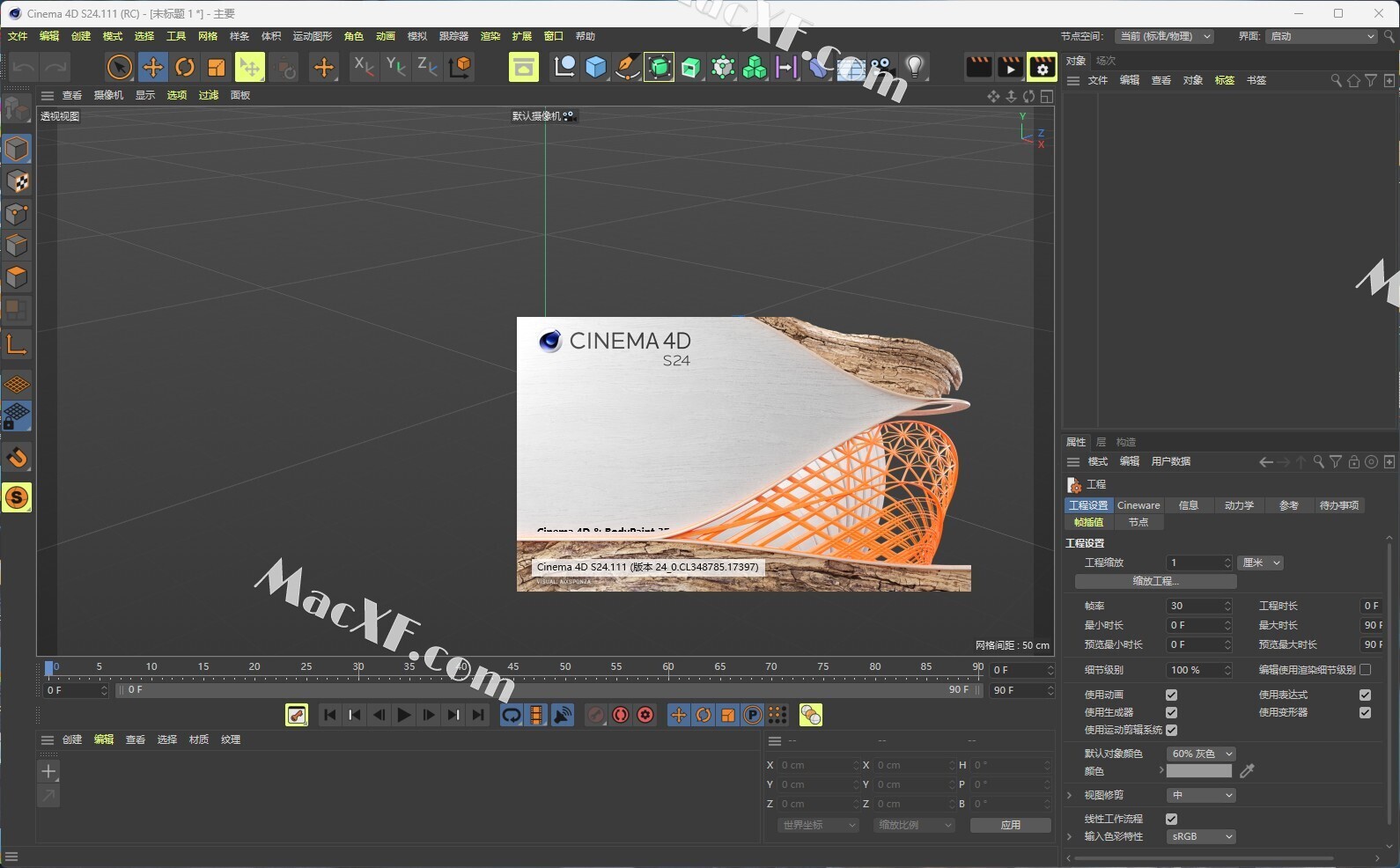This screenshot has height=868, width=1400.
Task: Open the 文件 menu in main menu bar
Action: click(x=18, y=36)
